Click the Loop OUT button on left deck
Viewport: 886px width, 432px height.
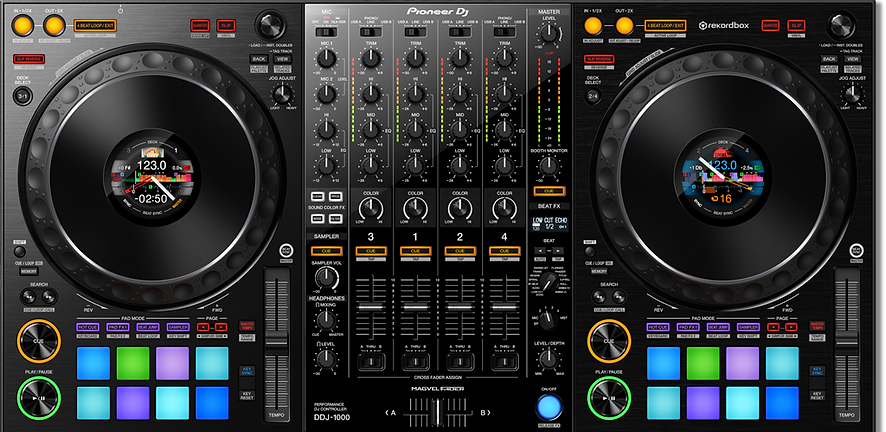[54, 25]
